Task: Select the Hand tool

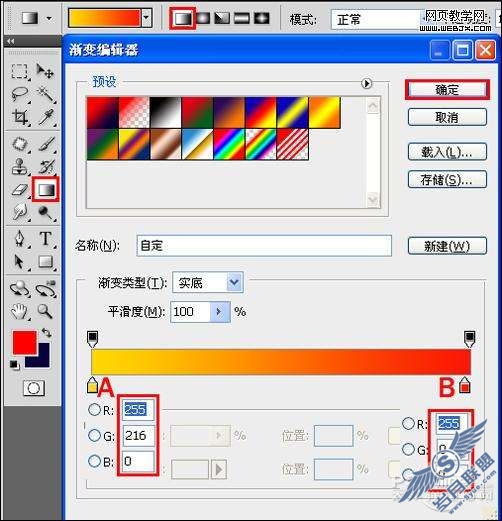Action: [19, 311]
